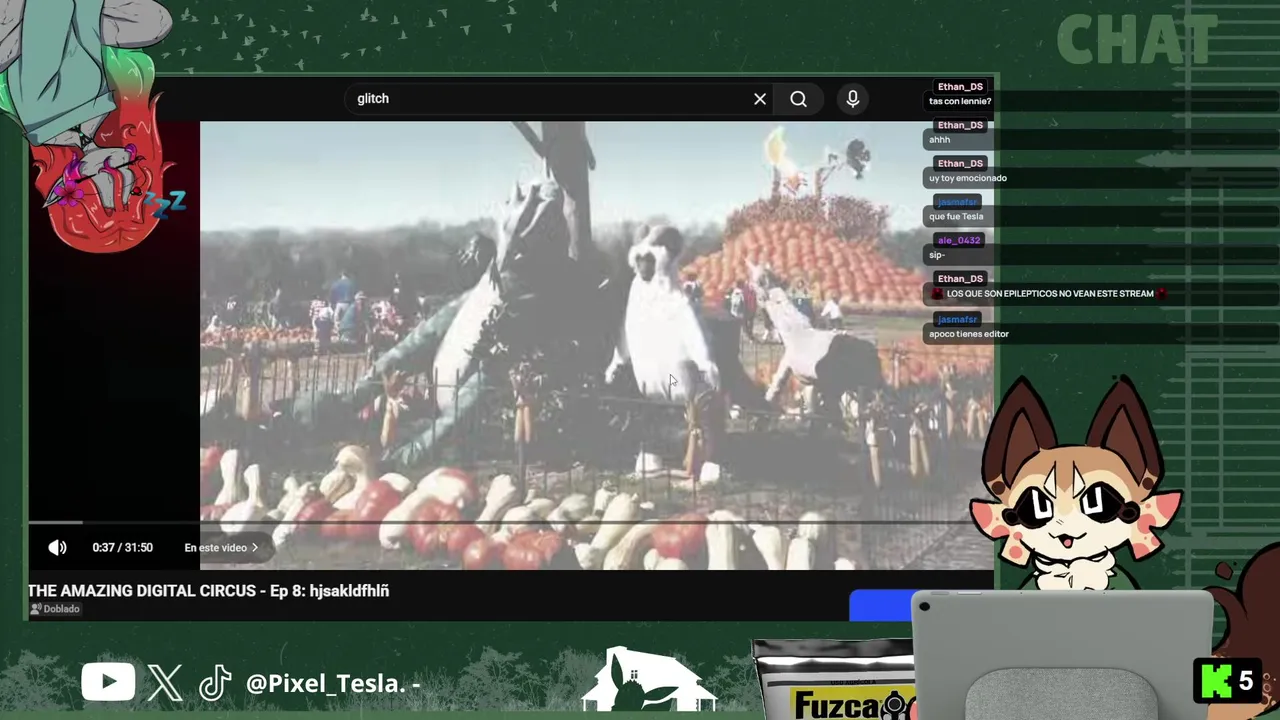Image resolution: width=1280 pixels, height=720 pixels.
Task: Click username 'ale_0432' in chat
Action: 958,240
